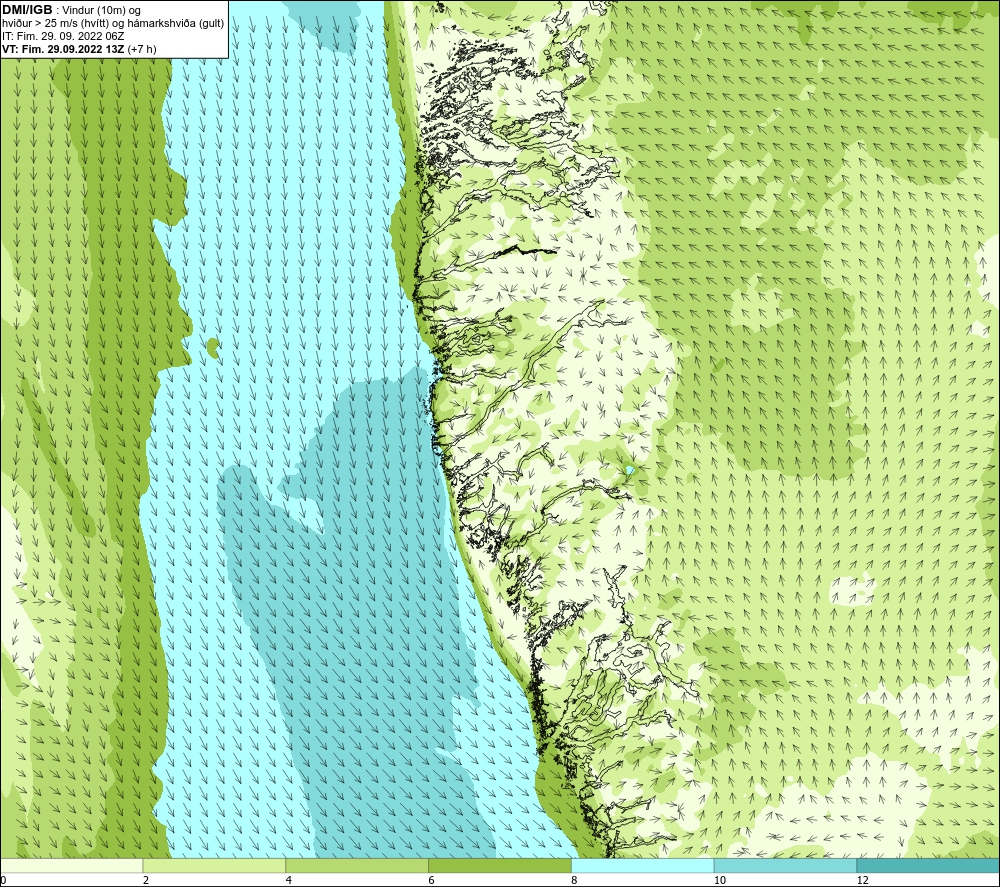The height and width of the screenshot is (887, 1000).
Task: Click the thick black fjord line on the map
Action: coord(526,251)
